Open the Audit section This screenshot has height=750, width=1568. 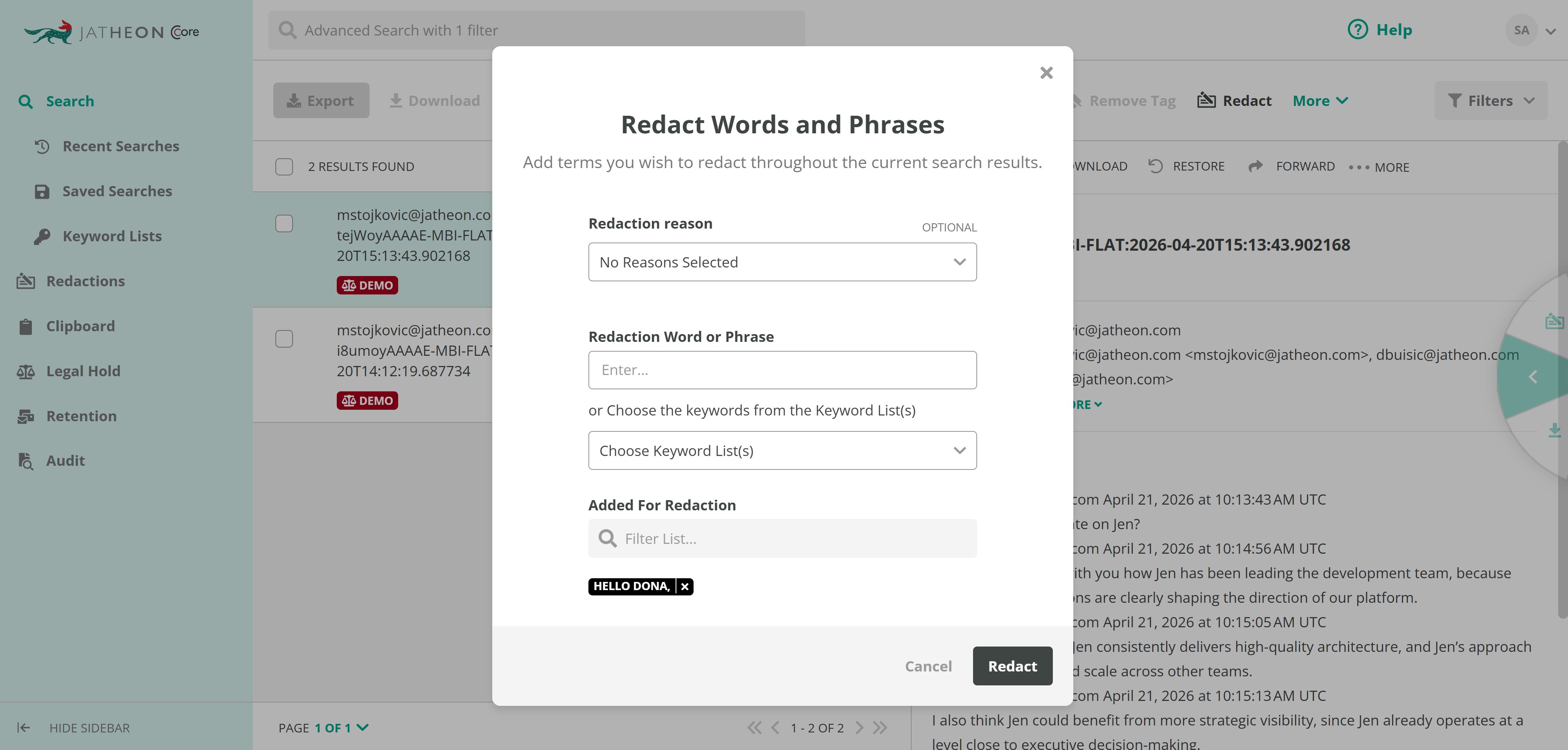tap(65, 460)
